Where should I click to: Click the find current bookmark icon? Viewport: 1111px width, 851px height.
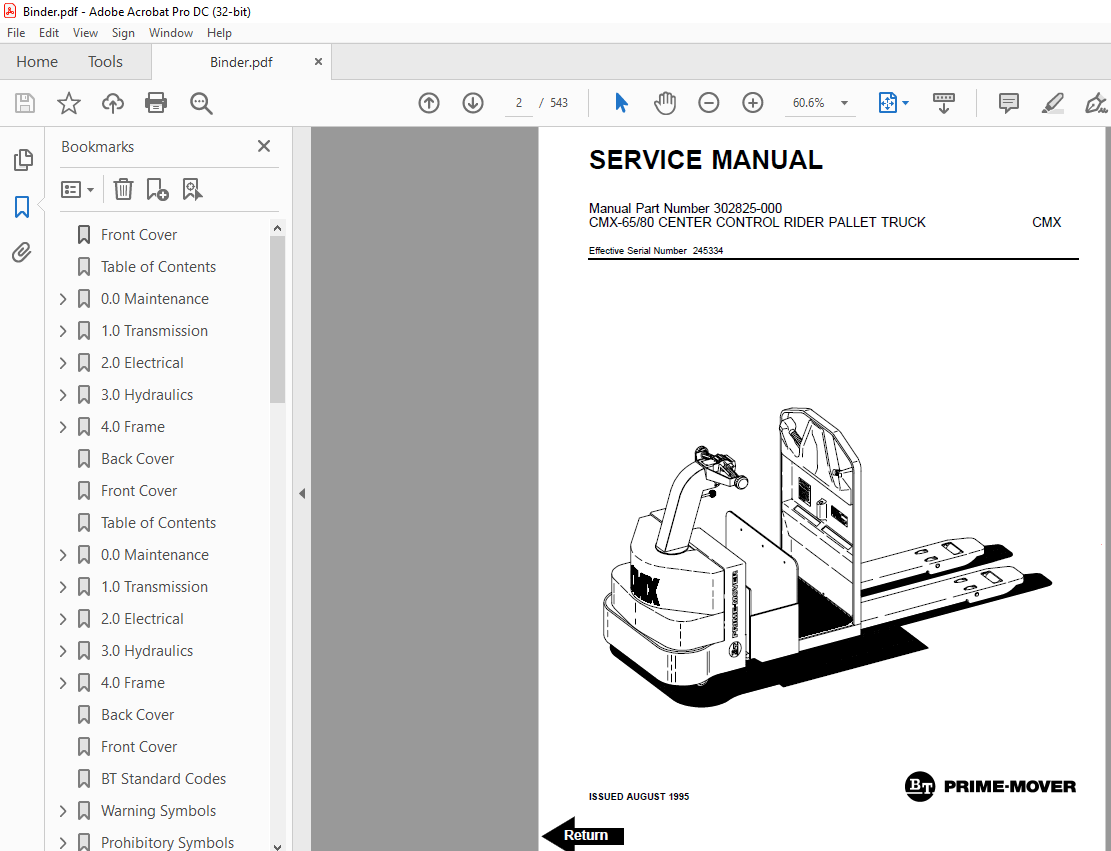tap(192, 189)
